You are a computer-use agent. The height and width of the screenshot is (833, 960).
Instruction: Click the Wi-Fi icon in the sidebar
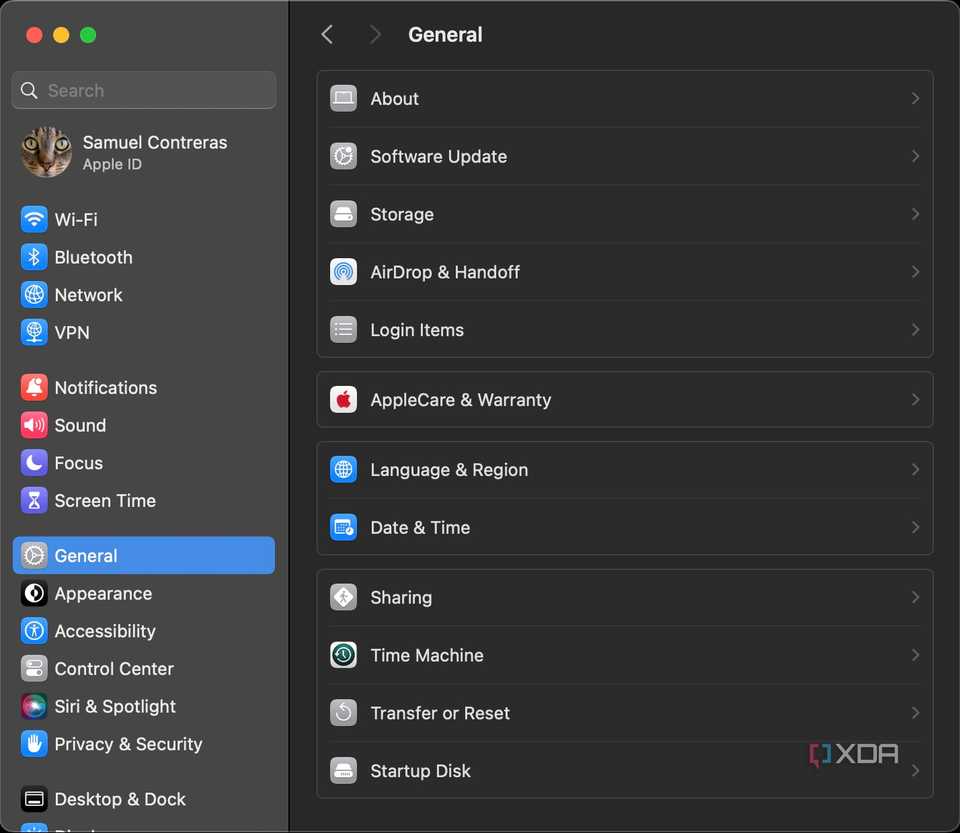[x=33, y=219]
